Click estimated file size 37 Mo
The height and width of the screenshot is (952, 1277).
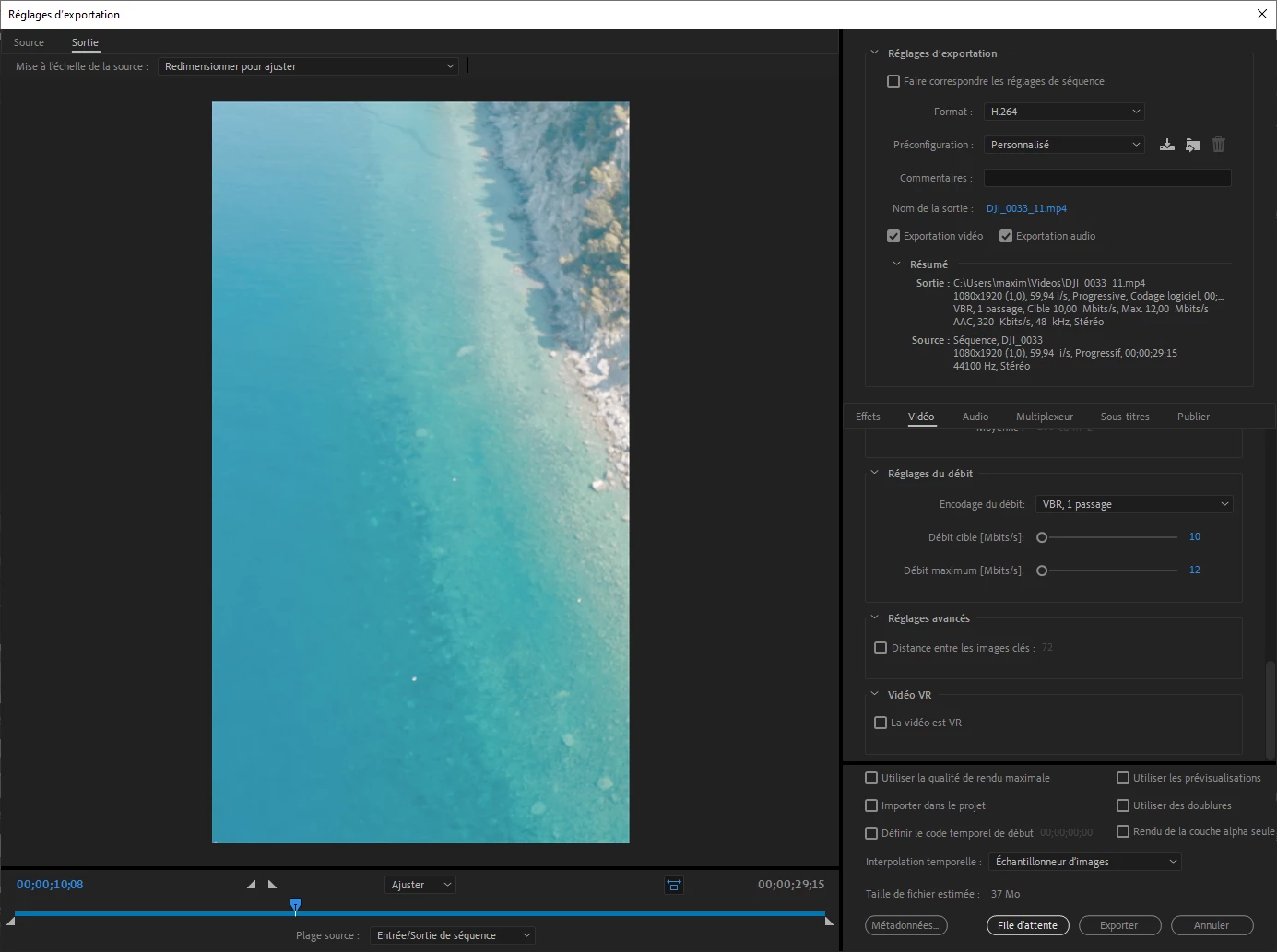click(1005, 894)
